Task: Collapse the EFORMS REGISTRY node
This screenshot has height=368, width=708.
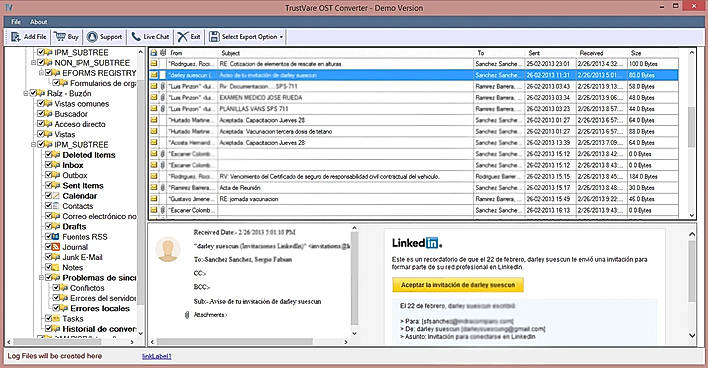Action: [41, 73]
